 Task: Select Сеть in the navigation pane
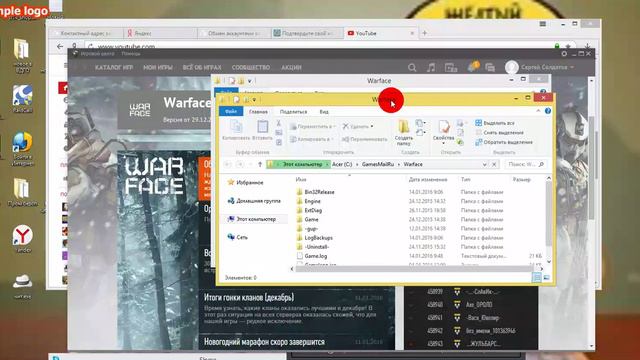[x=238, y=237]
